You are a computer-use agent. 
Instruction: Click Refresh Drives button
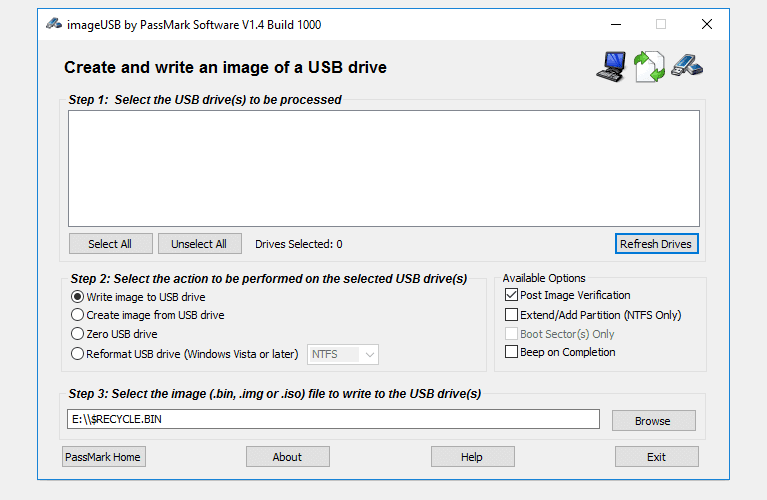click(656, 244)
